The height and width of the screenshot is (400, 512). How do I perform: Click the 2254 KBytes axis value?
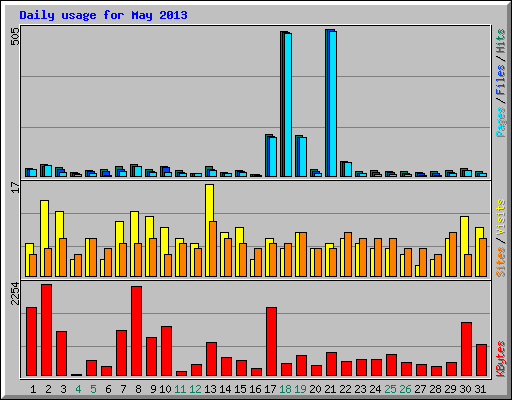coord(15,294)
